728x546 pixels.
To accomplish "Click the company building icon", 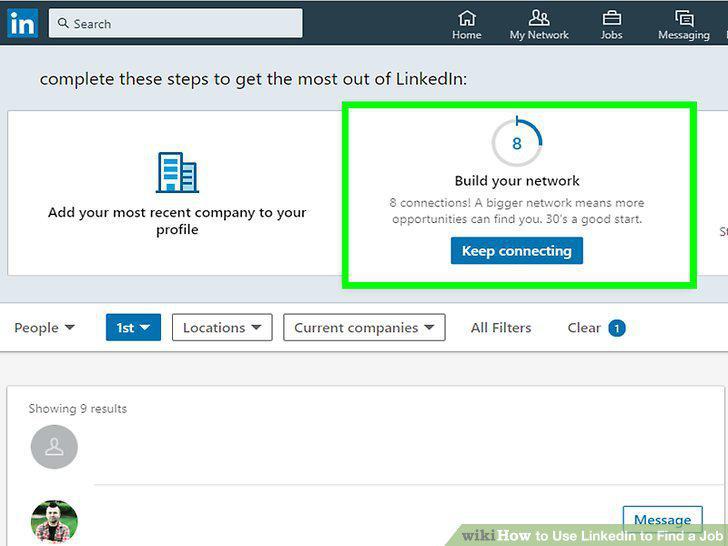I will point(177,172).
